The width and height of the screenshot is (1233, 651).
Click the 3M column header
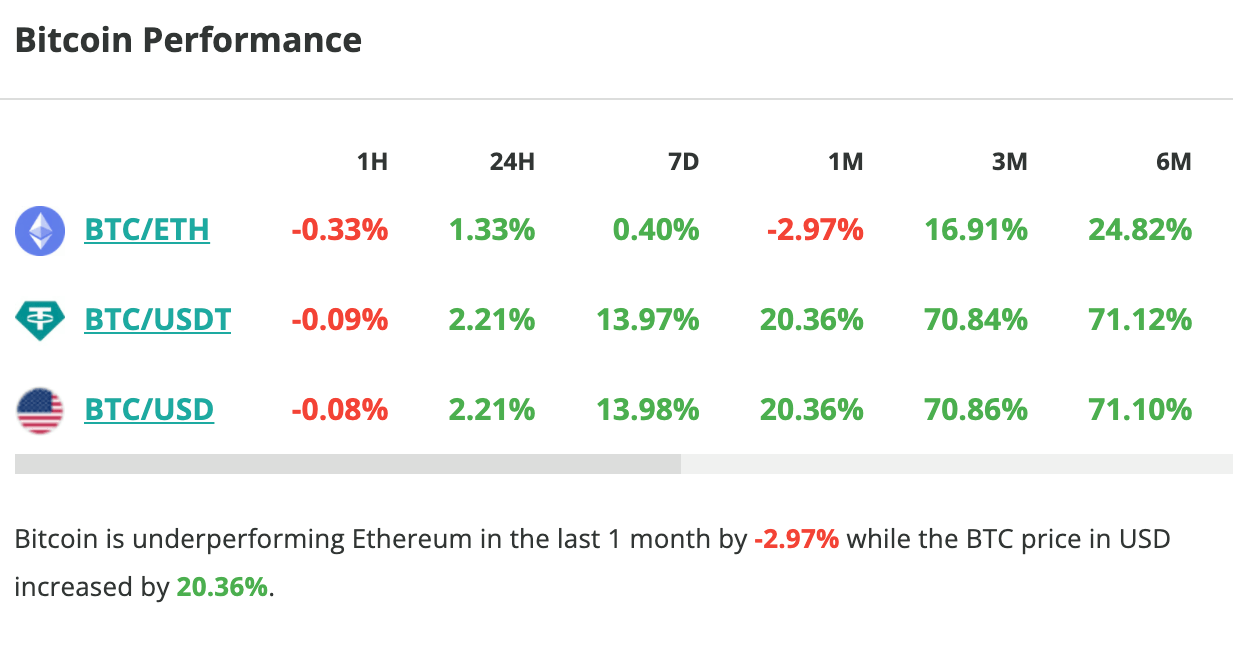click(x=1010, y=161)
